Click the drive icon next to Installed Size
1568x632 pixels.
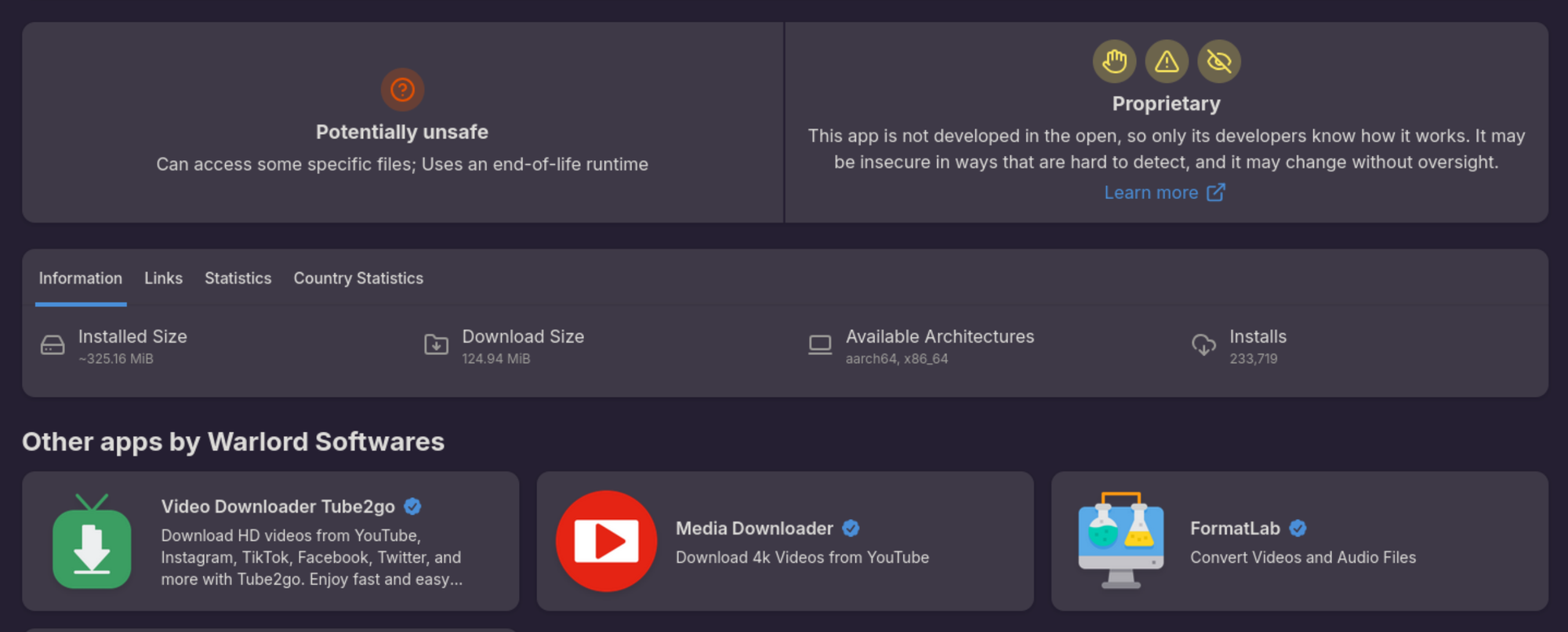[x=53, y=345]
